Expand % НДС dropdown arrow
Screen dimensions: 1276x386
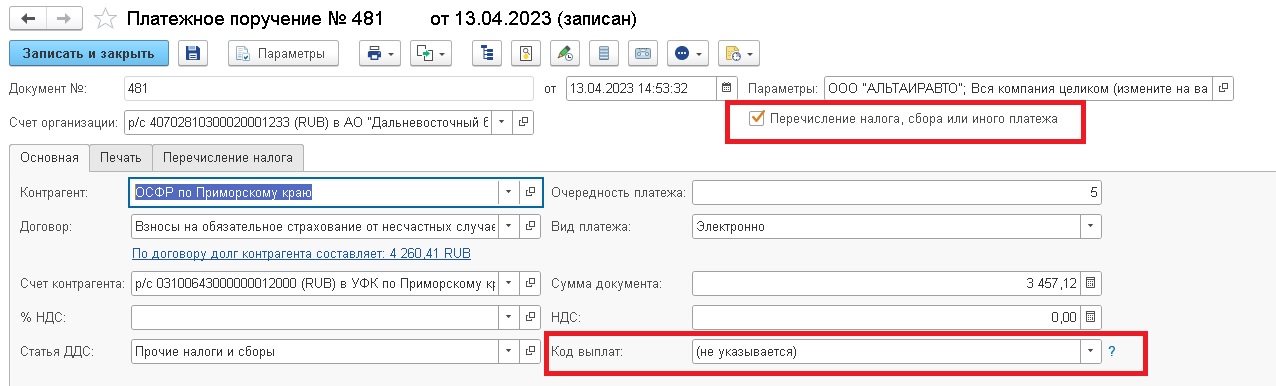tap(509, 317)
